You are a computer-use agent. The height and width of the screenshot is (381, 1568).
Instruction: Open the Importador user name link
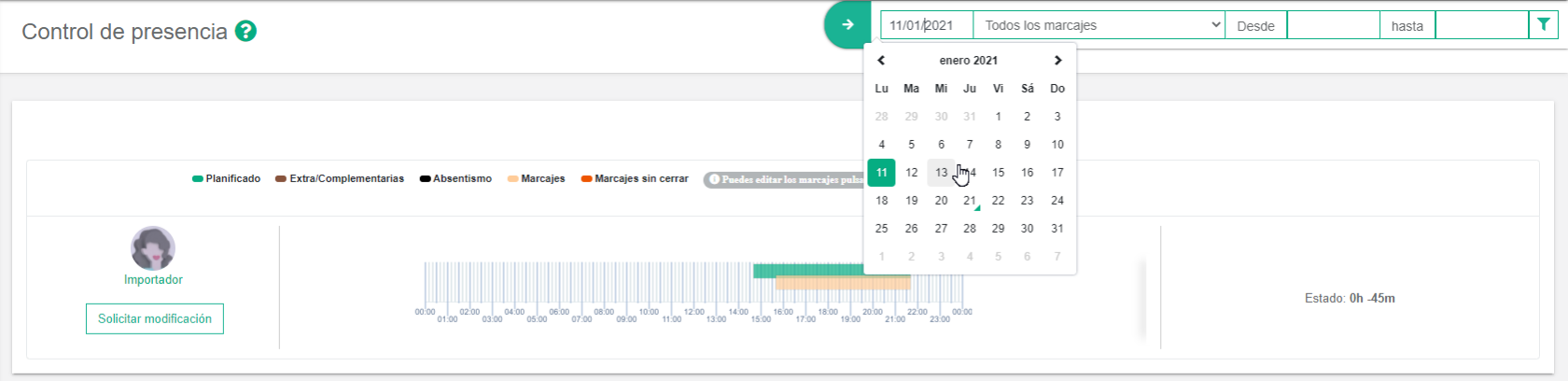[153, 280]
